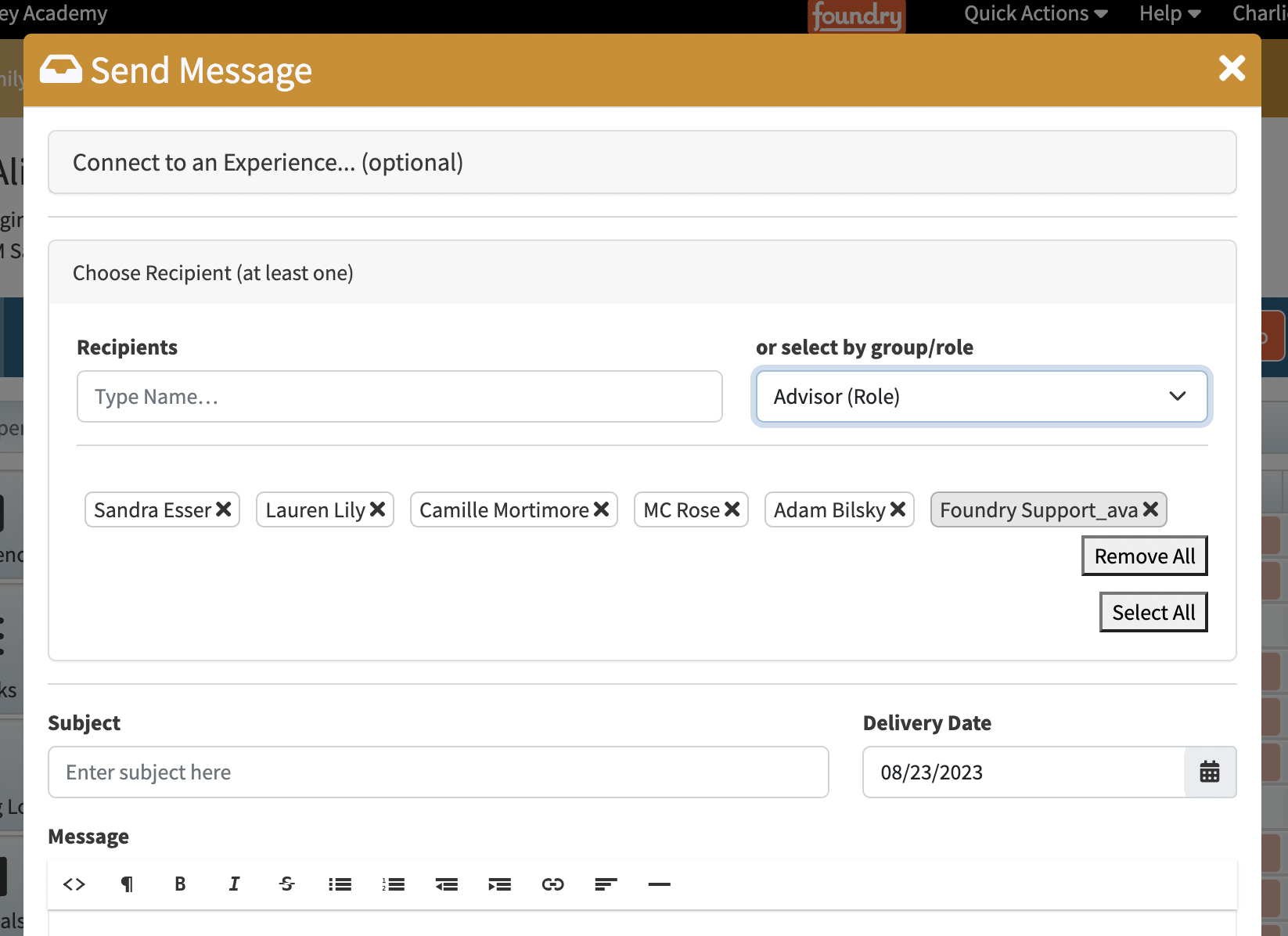Viewport: 1288px width, 936px height.
Task: Click the Adam Bilsky recipient name
Action: pos(829,510)
